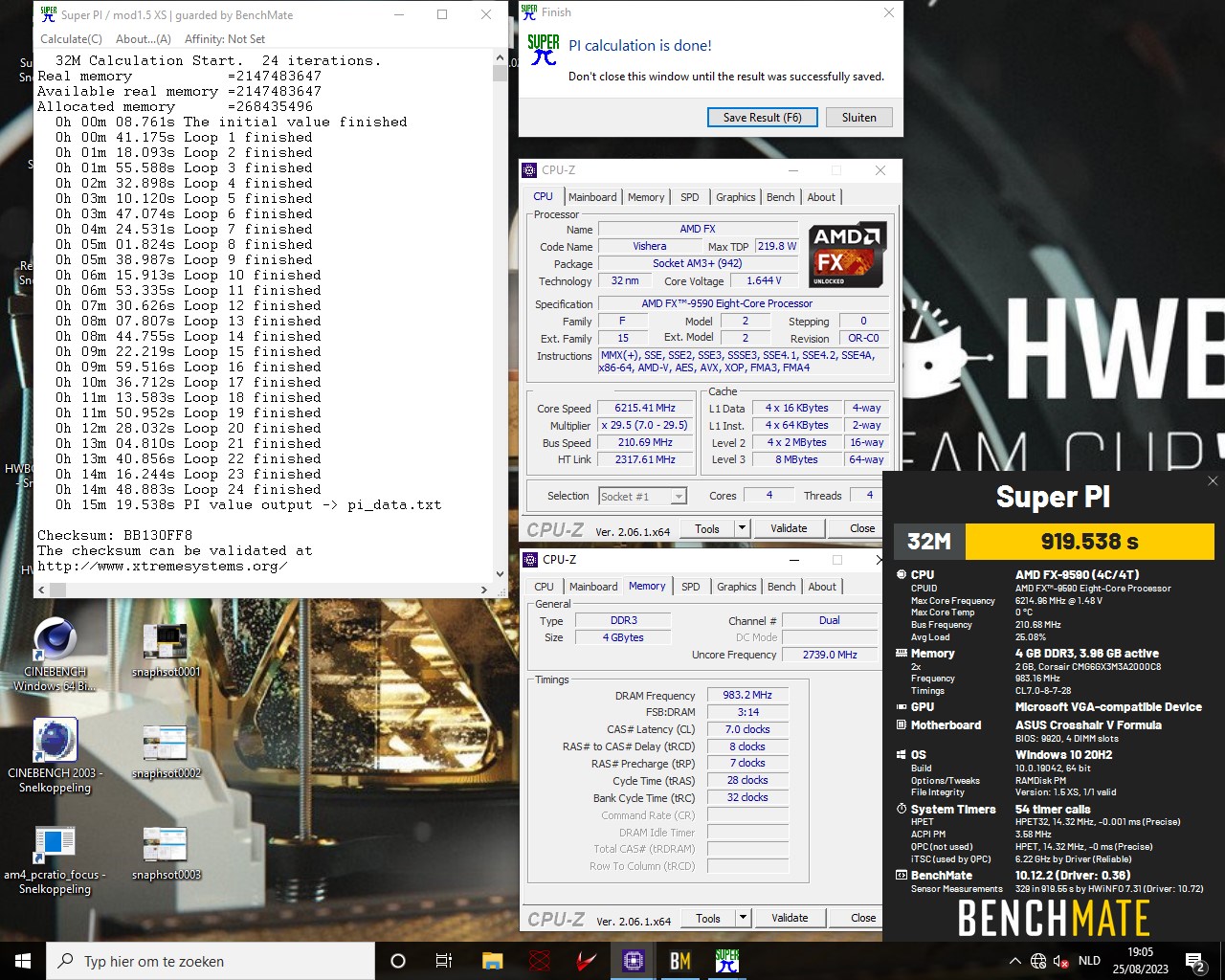Image resolution: width=1225 pixels, height=980 pixels.
Task: Click Checksum: BB130FF8 line
Action: (x=115, y=535)
